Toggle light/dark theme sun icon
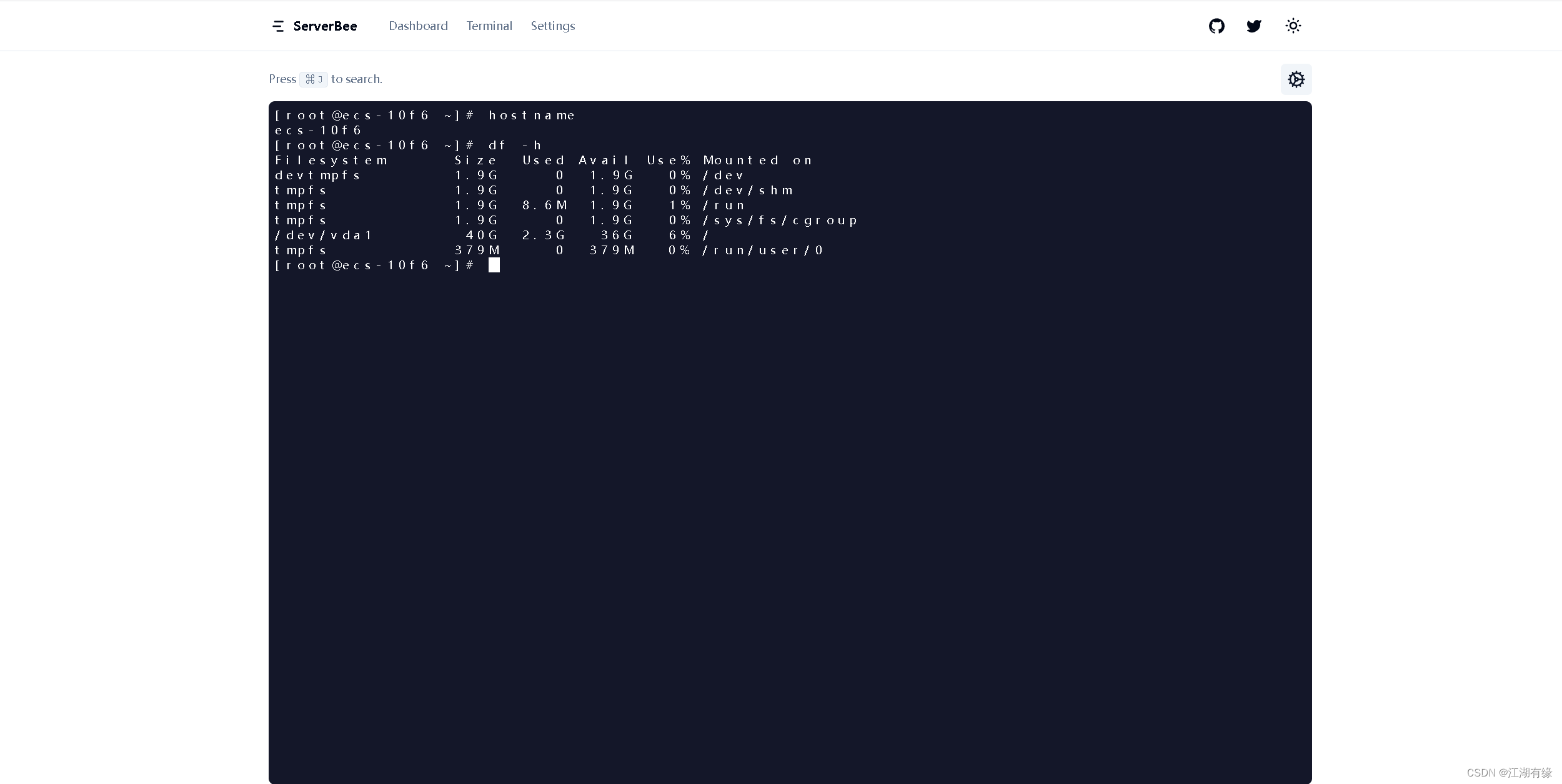Viewport: 1562px width, 784px height. tap(1293, 26)
